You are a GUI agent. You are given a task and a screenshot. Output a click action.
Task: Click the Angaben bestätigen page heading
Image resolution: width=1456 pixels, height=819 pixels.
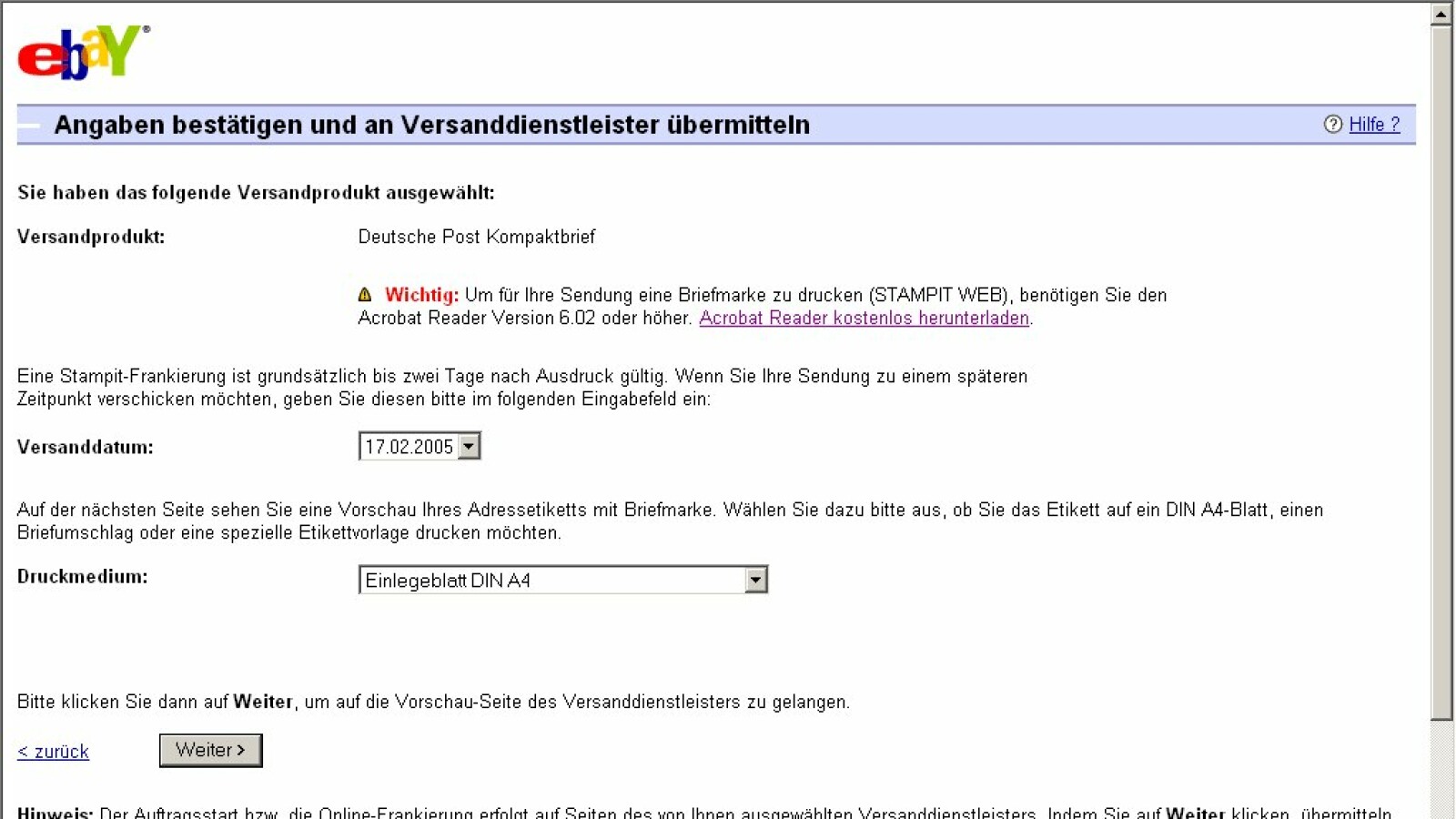click(431, 125)
